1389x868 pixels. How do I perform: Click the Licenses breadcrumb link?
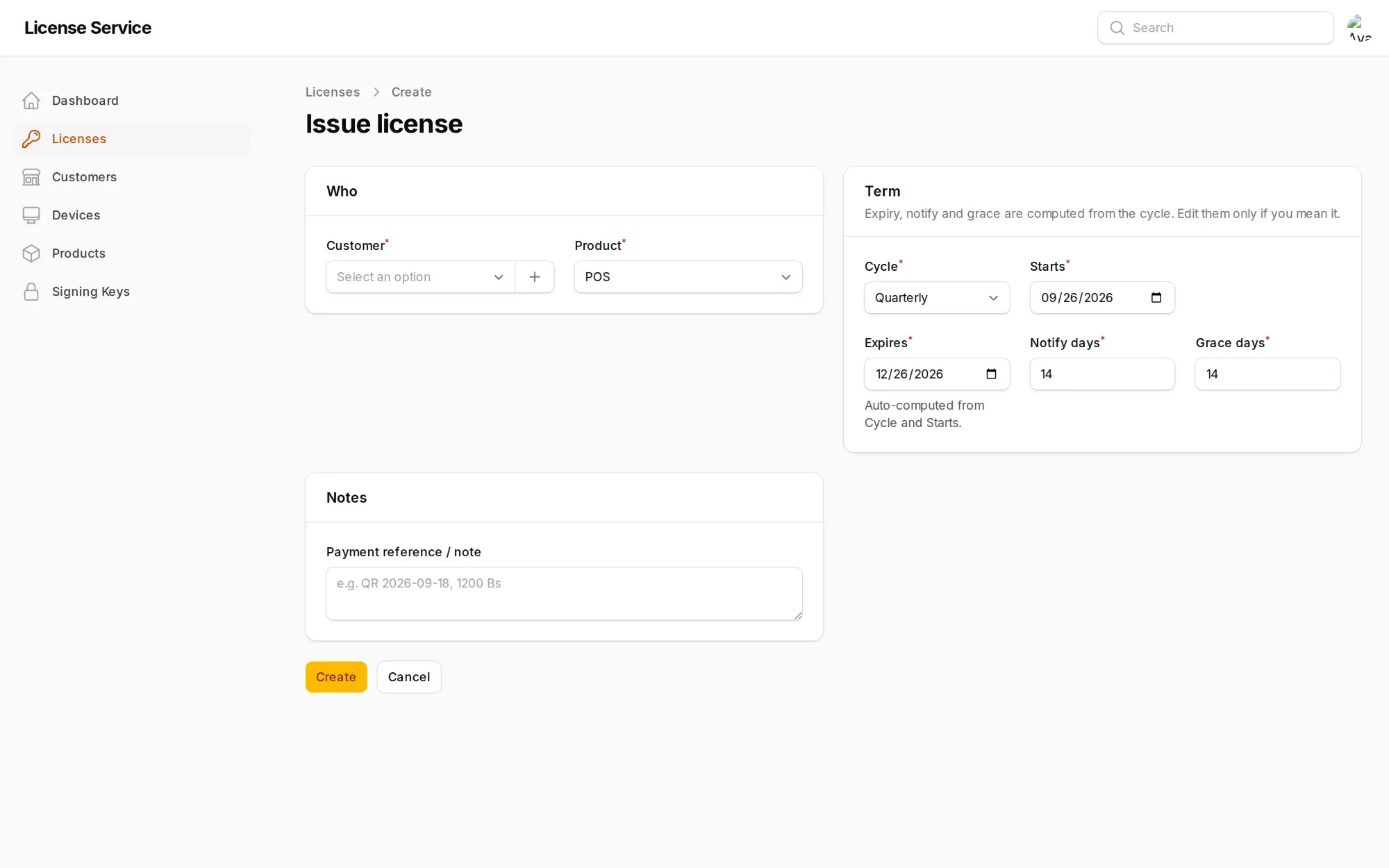[x=333, y=92]
